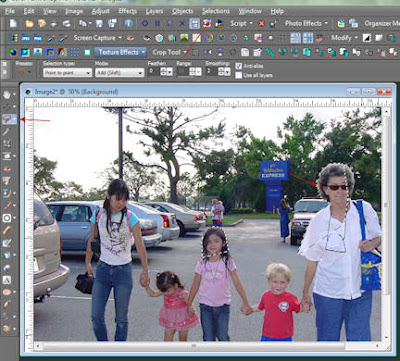
Task: Expand the Photo Effects dropdown
Action: (326, 24)
